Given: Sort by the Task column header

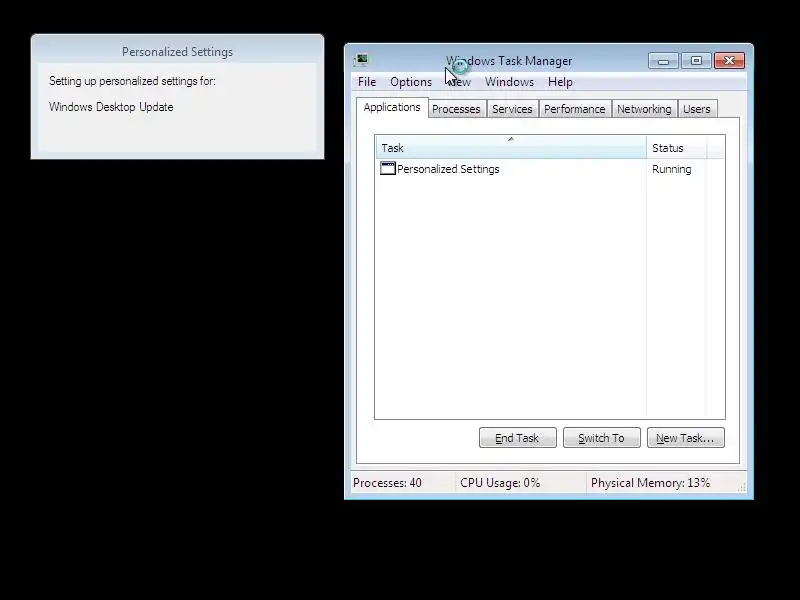Looking at the screenshot, I should (511, 147).
